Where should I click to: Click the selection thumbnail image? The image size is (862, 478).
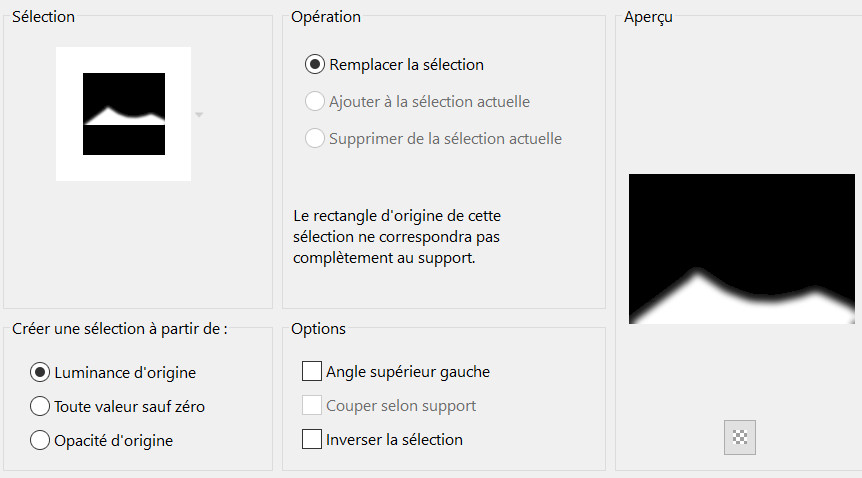[124, 114]
